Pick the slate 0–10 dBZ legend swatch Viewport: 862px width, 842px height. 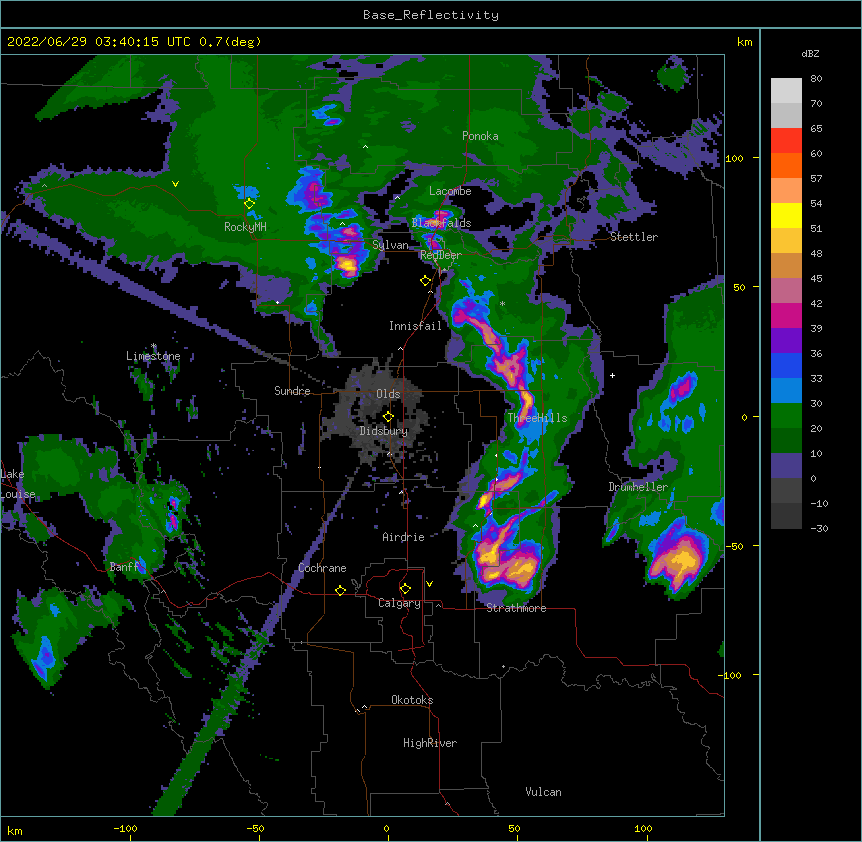(x=786, y=466)
